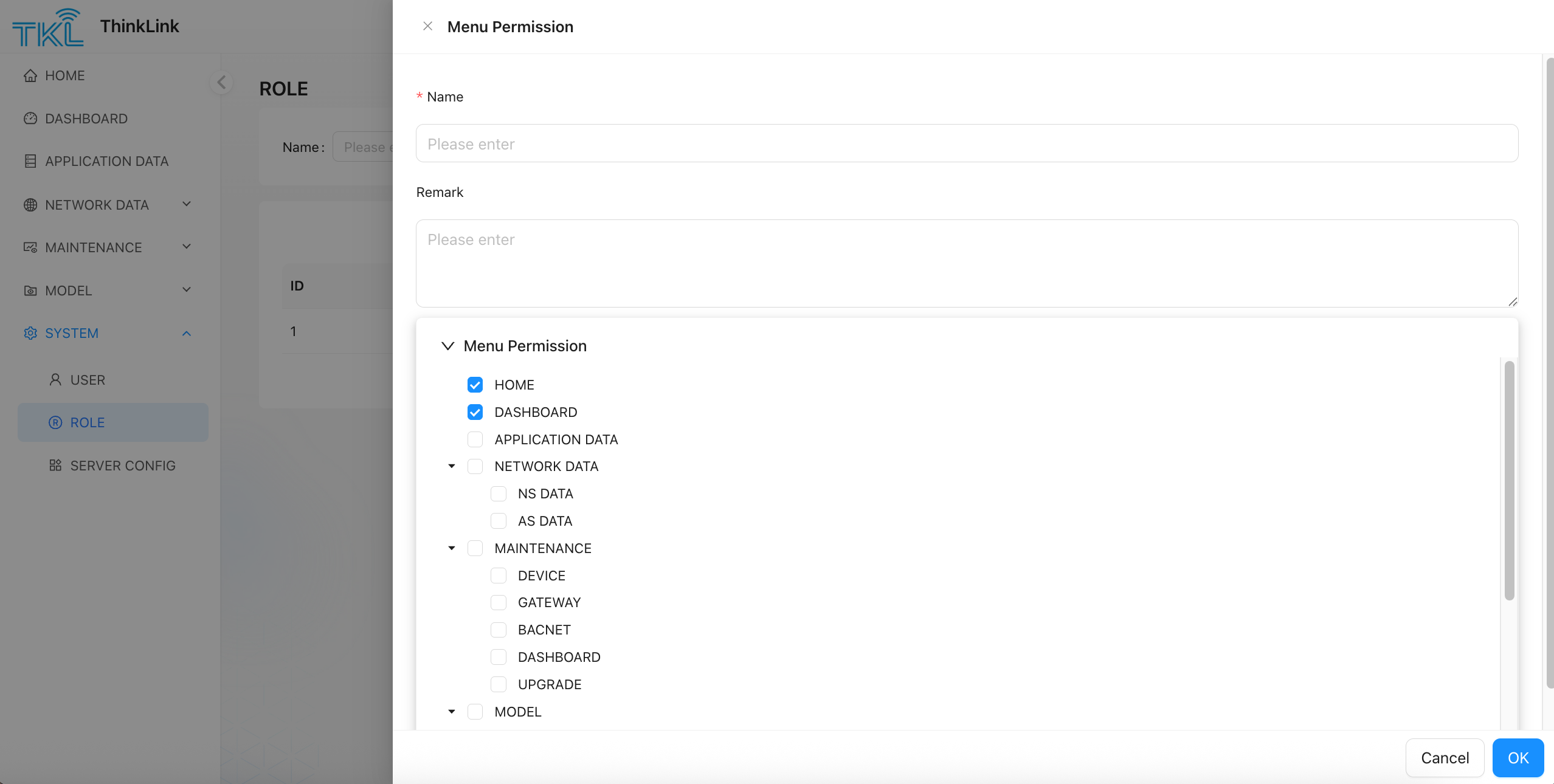Screen dimensions: 1554x784
Task: Click the ThinkLink TKL logo
Action: point(47,27)
